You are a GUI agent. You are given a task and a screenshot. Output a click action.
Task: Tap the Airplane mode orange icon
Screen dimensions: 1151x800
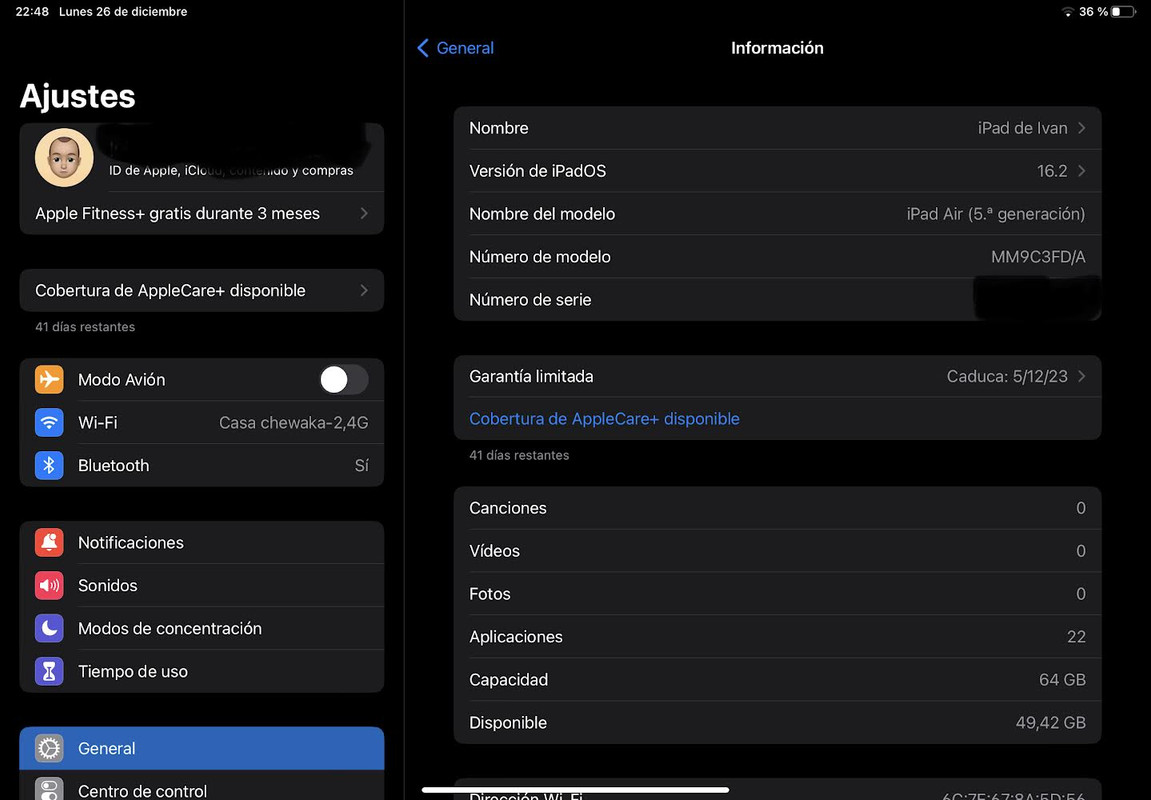click(49, 379)
